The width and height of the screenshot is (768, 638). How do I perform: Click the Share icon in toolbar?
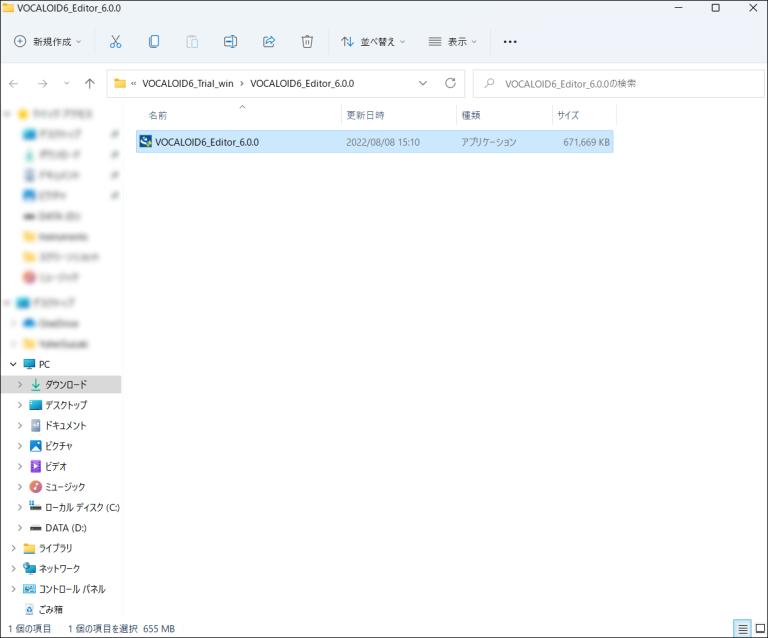pos(268,42)
